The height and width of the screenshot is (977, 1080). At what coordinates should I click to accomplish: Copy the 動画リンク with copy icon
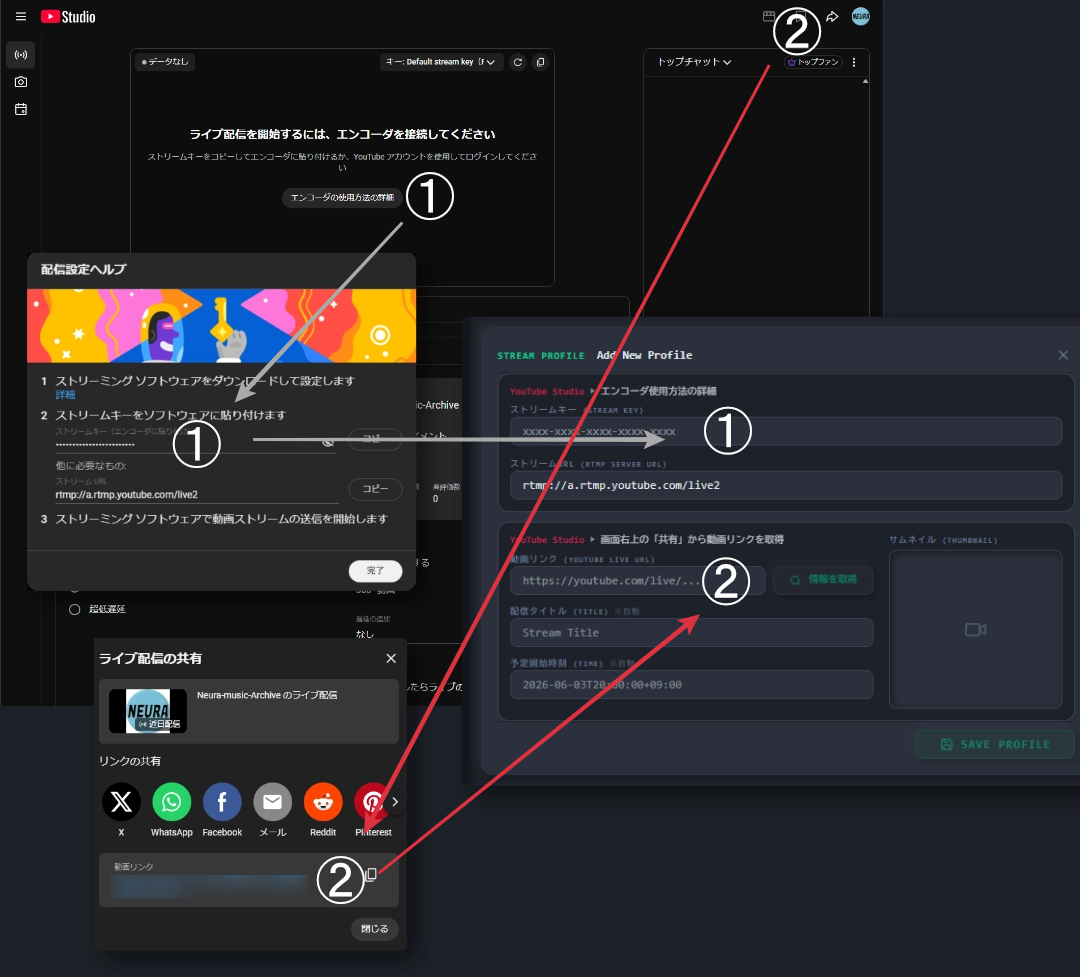click(371, 874)
